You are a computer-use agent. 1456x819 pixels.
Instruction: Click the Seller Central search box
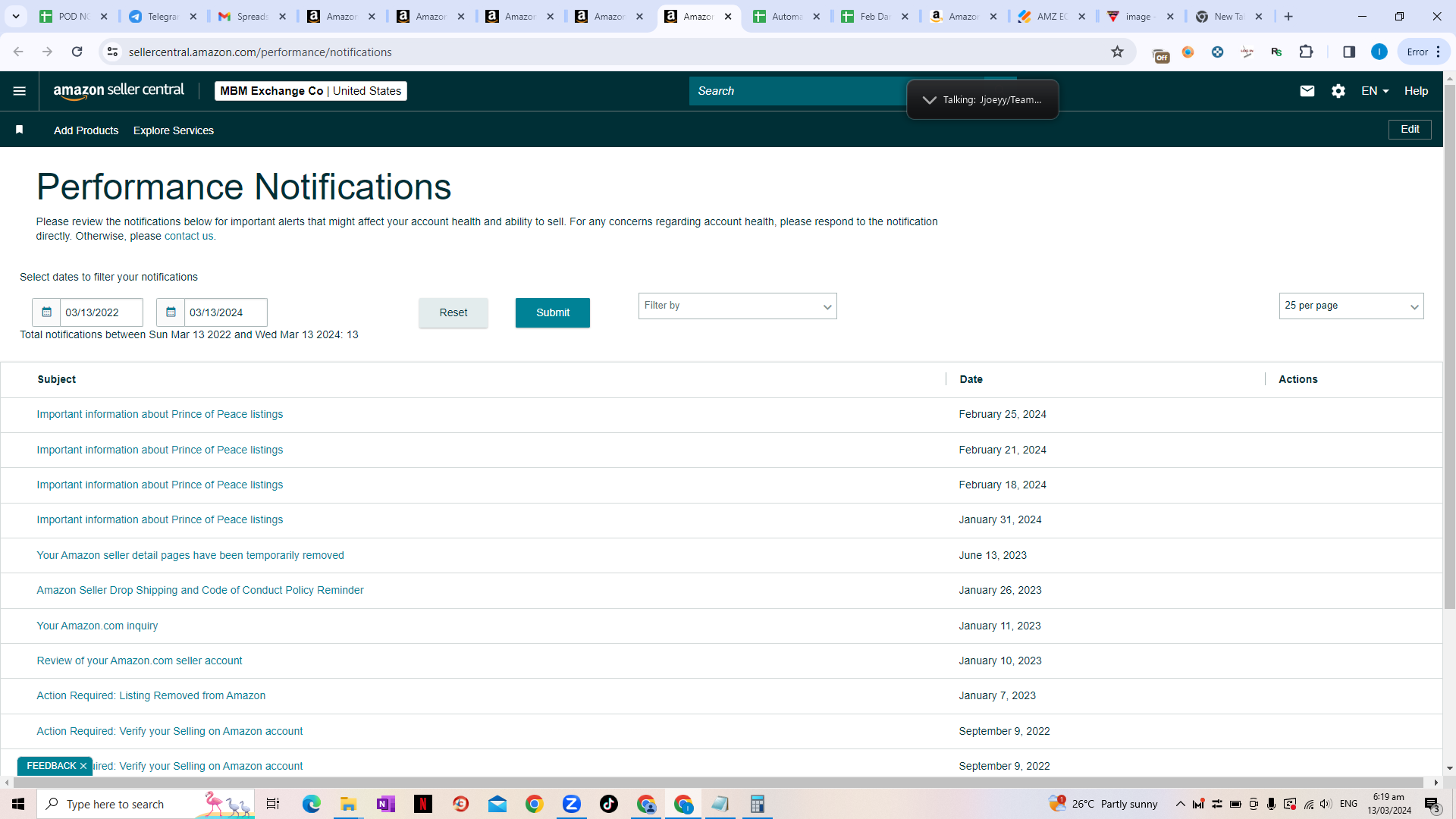click(796, 91)
